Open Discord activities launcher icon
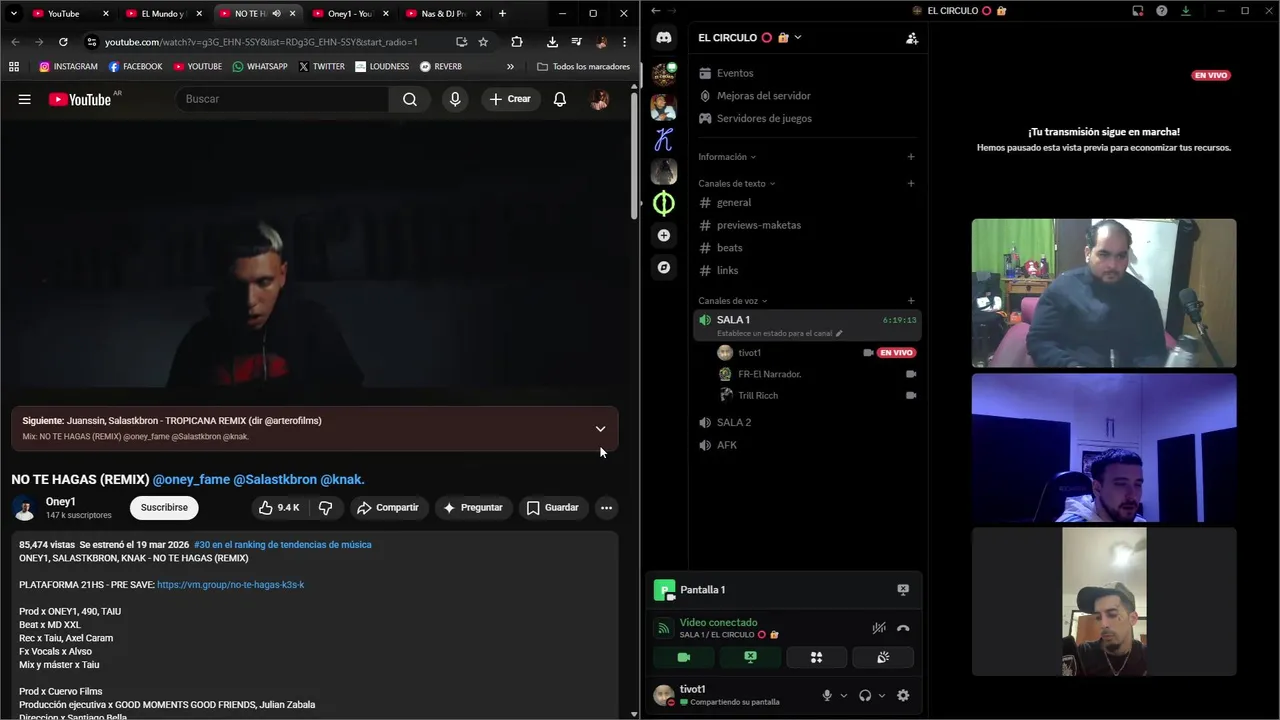 coord(816,657)
